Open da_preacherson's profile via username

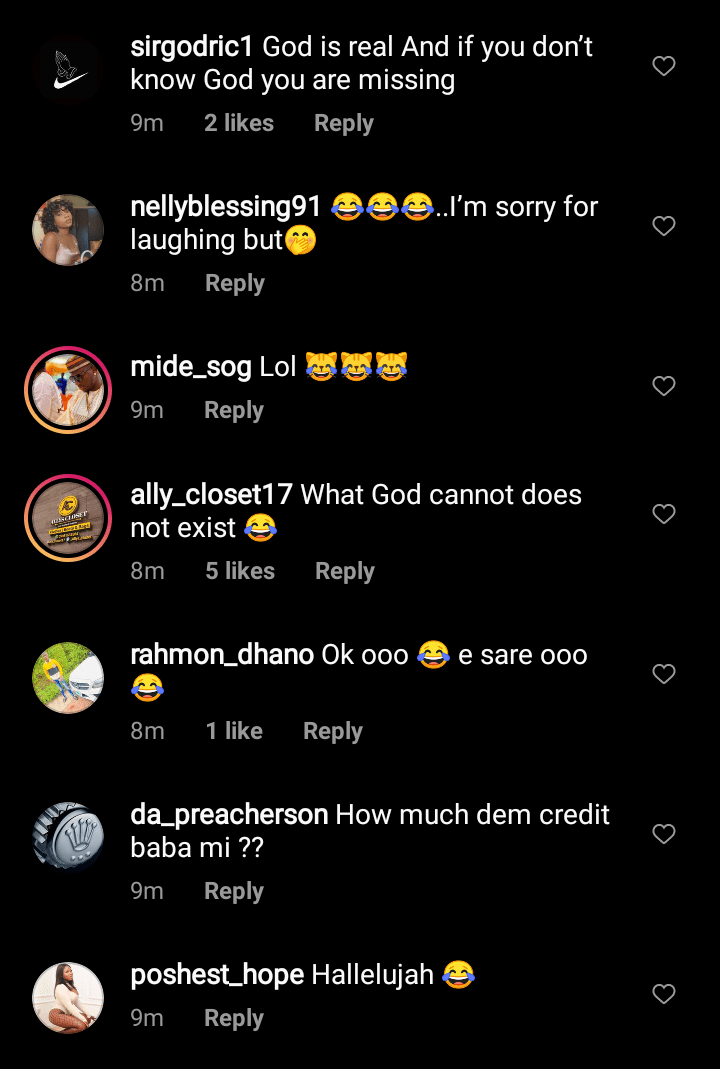tap(229, 815)
